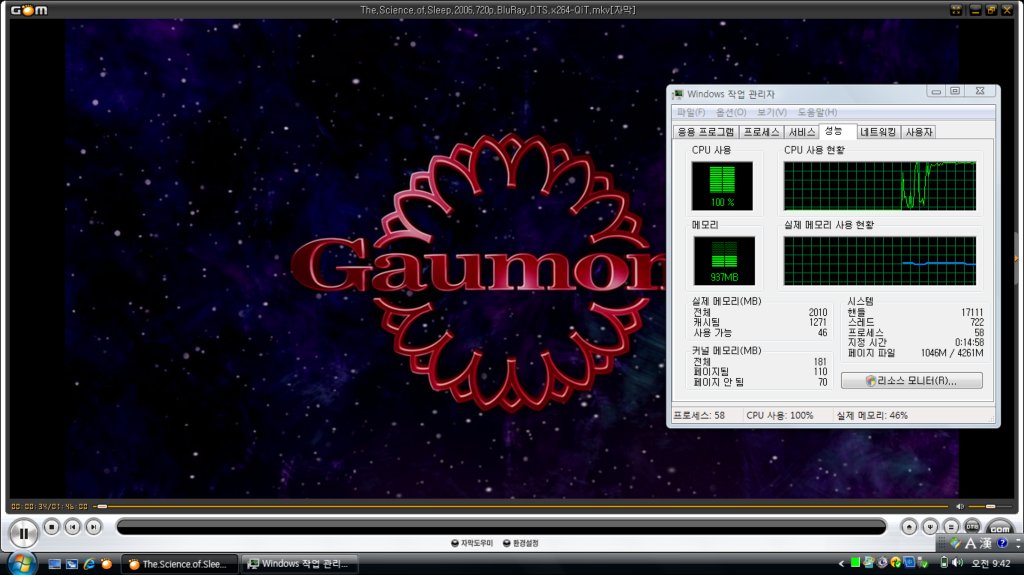1024x575 pixels.
Task: Click the CPU 사용 현황 history graph
Action: click(880, 186)
